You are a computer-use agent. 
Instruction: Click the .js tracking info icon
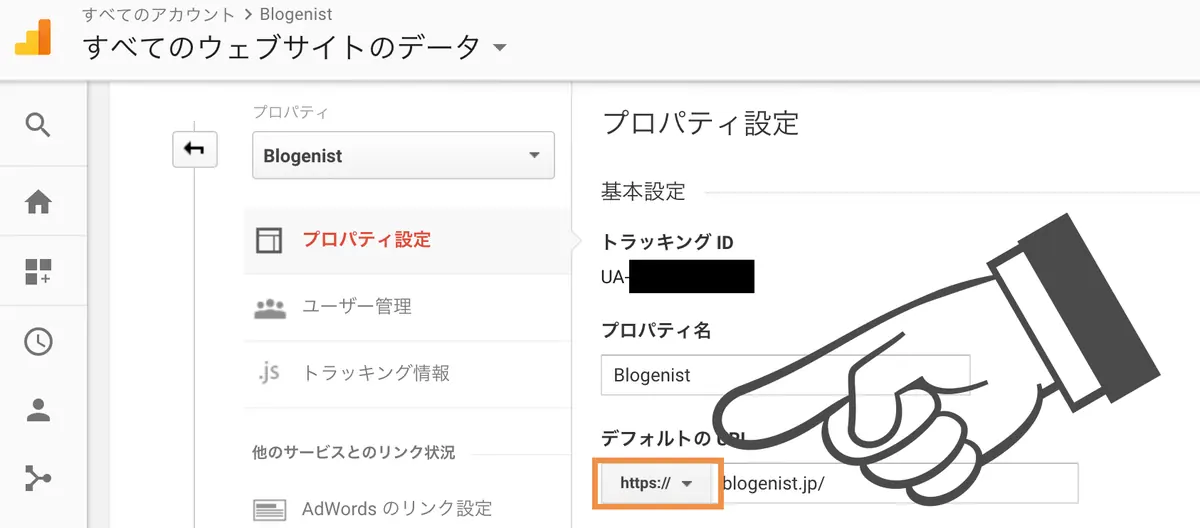268,373
